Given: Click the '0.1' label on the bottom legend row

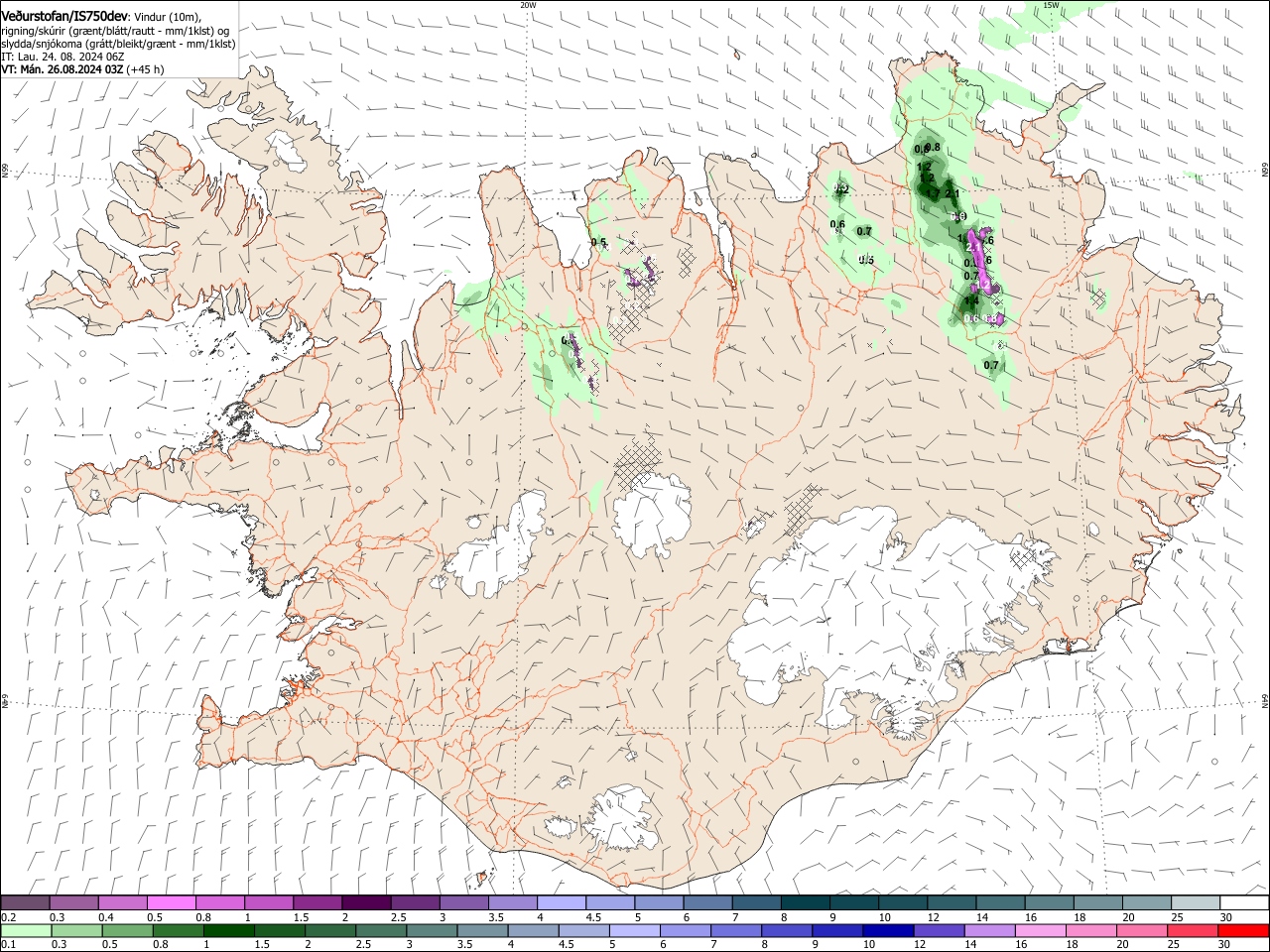Looking at the screenshot, I should pyautogui.click(x=7, y=945).
